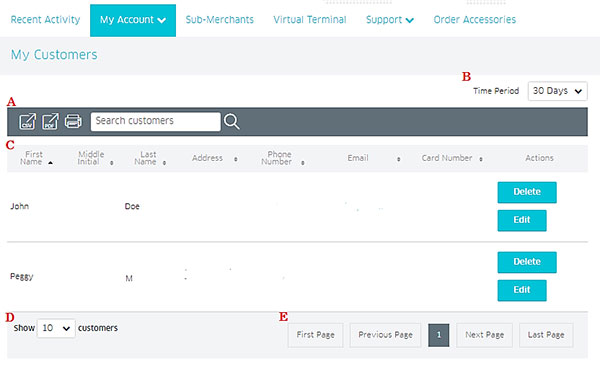Export customers to PDF icon
This screenshot has height=367, width=600.
(x=50, y=121)
